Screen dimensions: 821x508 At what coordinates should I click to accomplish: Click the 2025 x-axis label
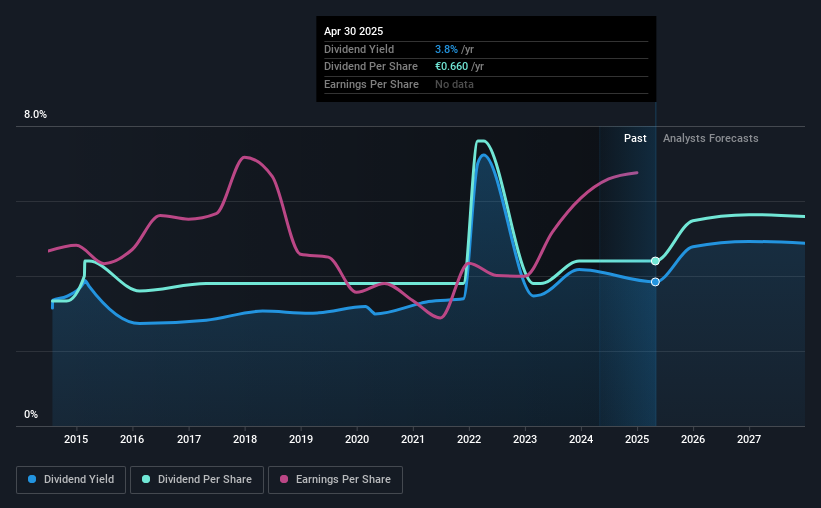click(637, 439)
